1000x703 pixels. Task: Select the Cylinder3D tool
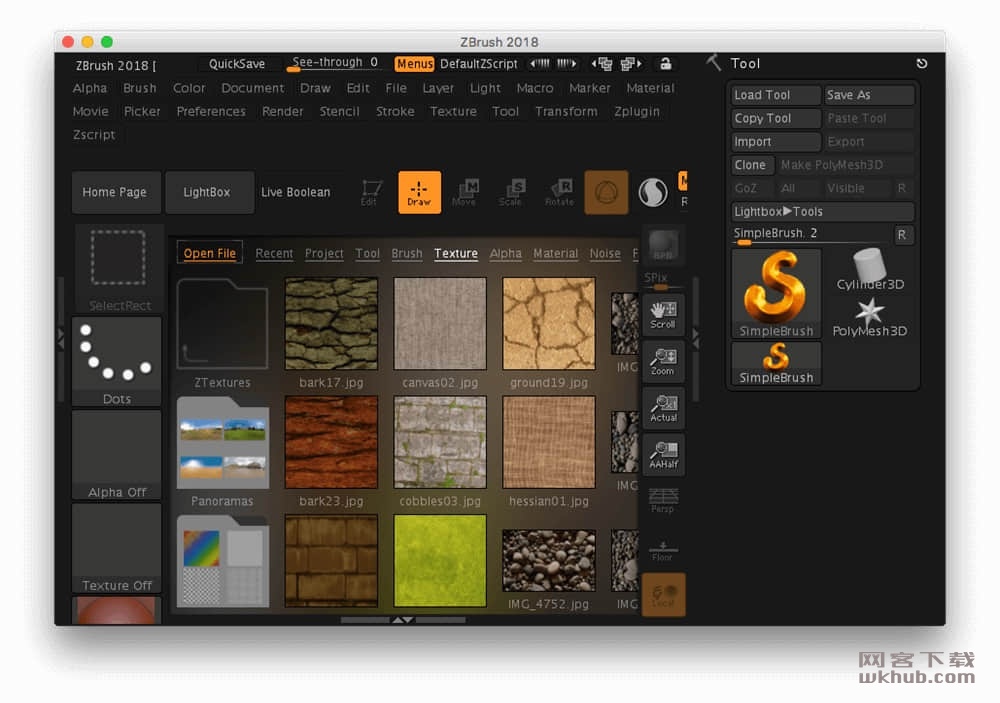(870, 270)
